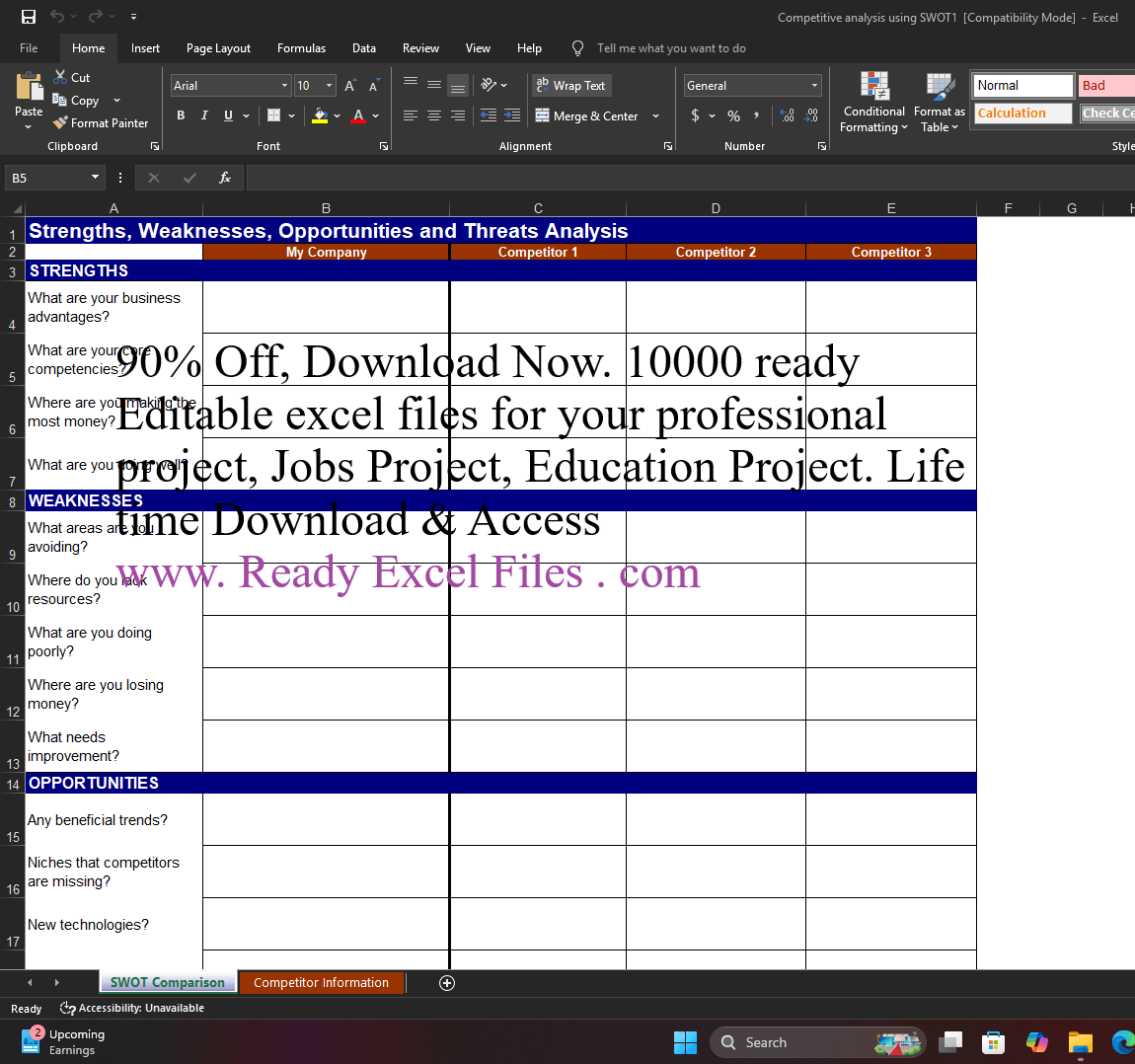Apply top vertical alignment

(x=411, y=83)
